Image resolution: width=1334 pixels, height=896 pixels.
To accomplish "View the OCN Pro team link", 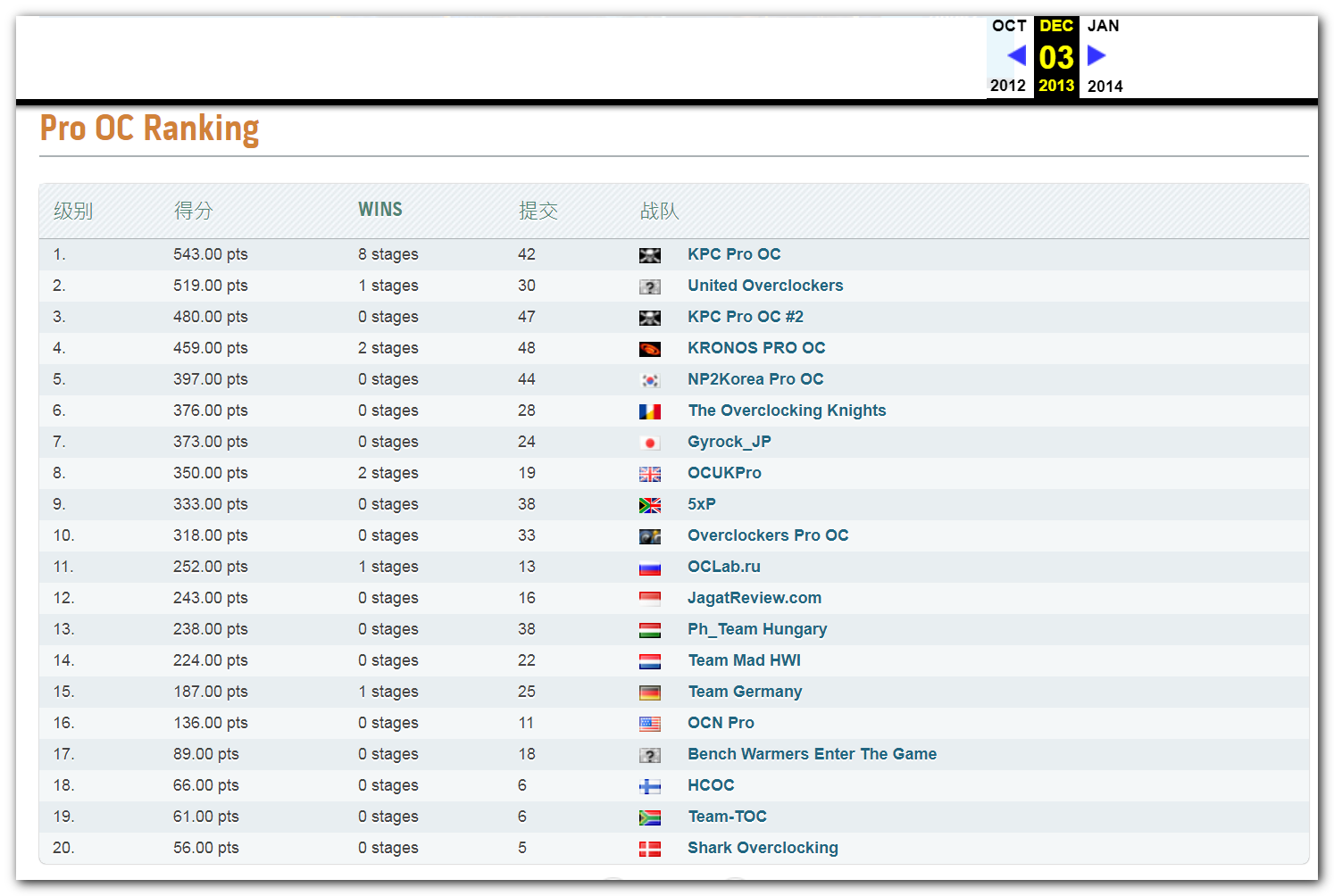I will point(721,723).
